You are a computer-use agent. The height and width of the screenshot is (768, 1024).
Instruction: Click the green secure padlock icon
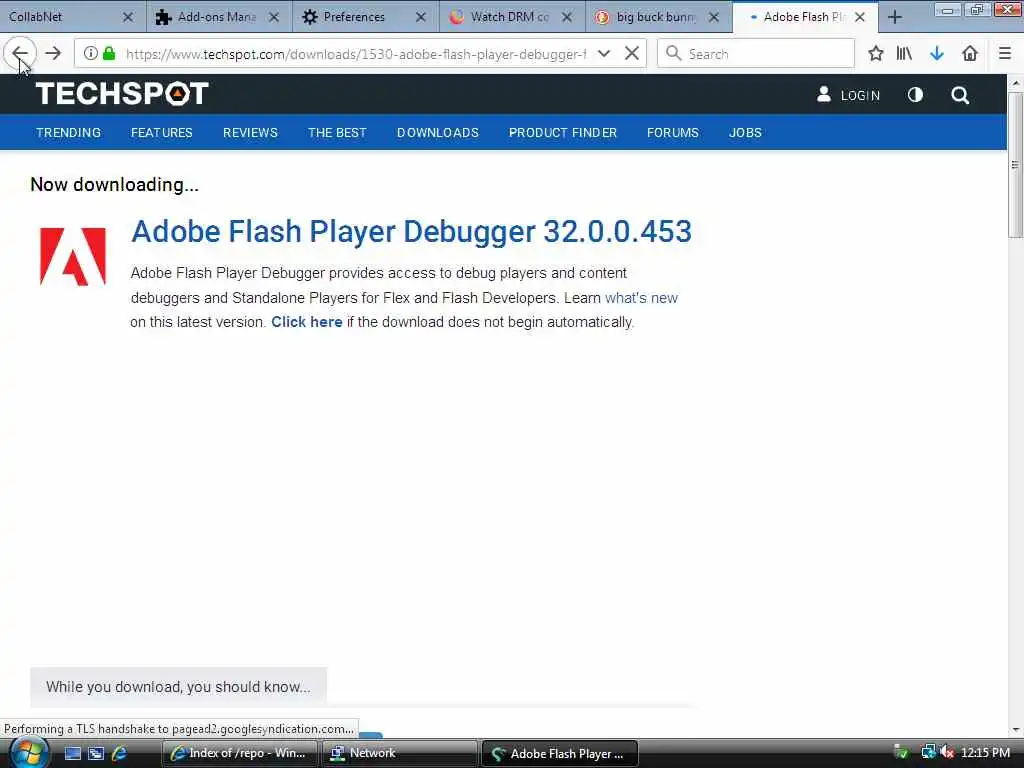click(x=110, y=54)
